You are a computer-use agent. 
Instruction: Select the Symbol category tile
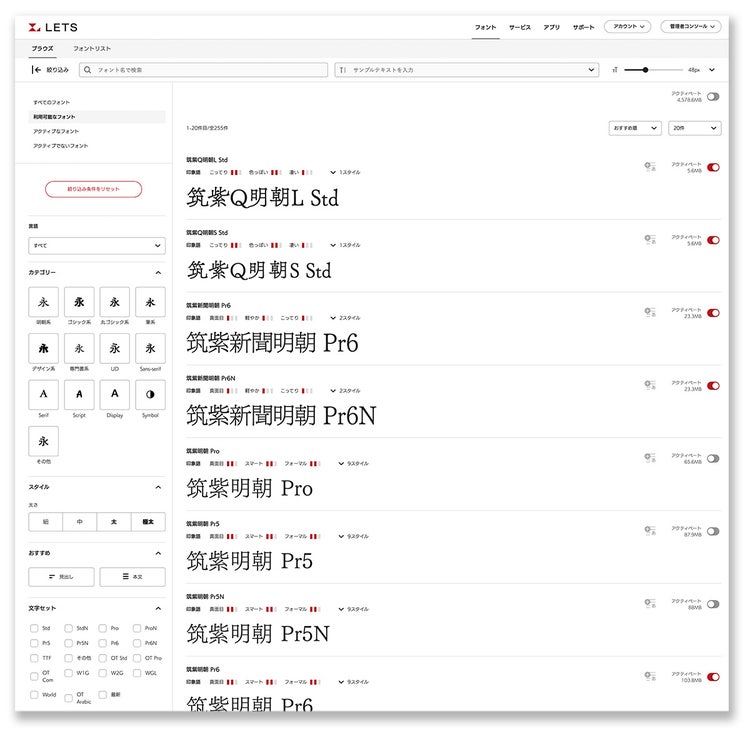click(x=150, y=394)
